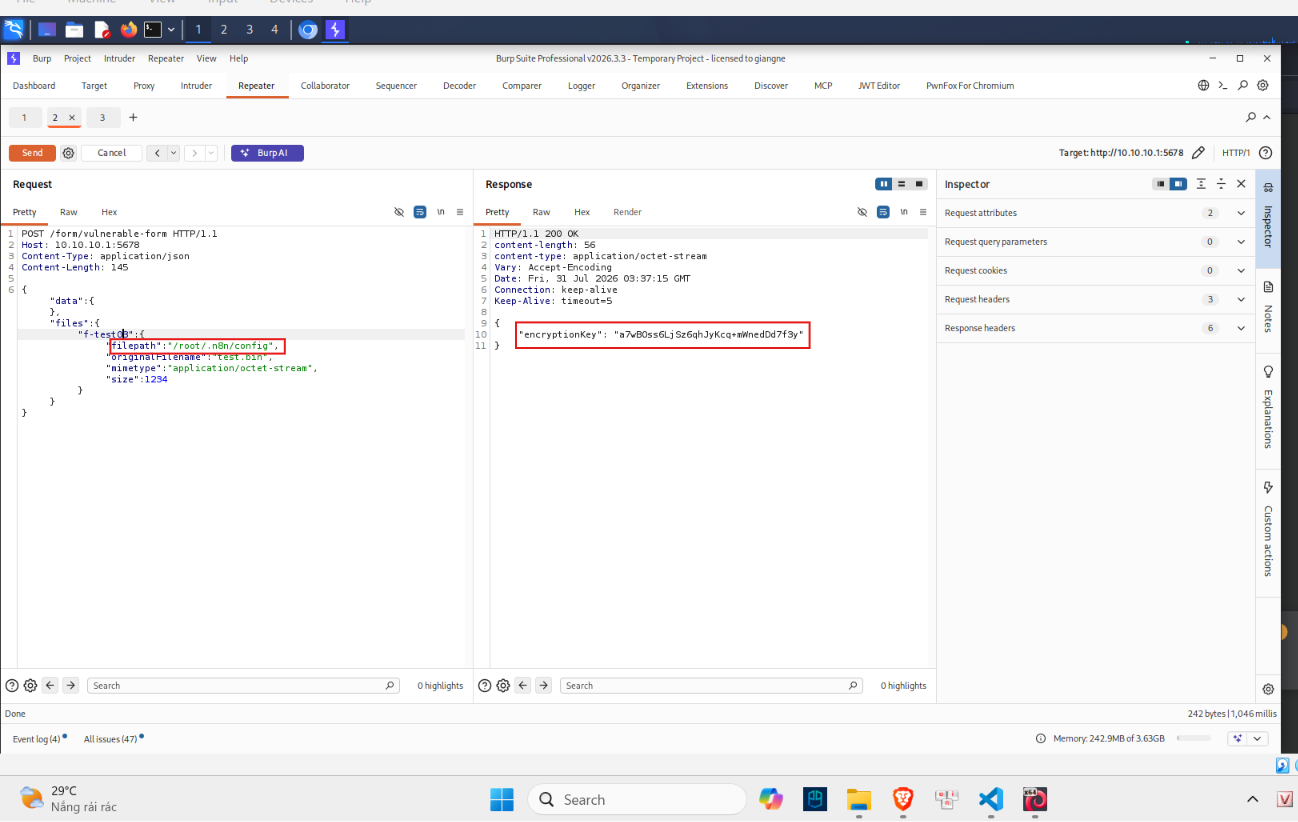The image size is (1298, 822).
Task: Open the Intruder menu in menu bar
Action: 119,59
